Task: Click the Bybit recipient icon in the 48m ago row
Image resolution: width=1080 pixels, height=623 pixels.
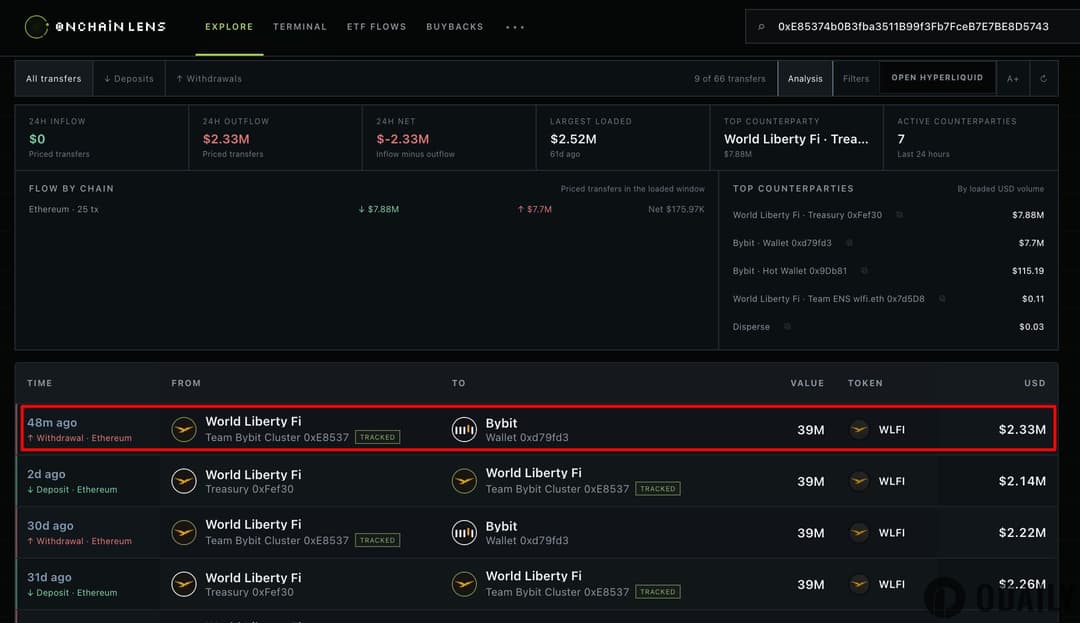Action: tap(464, 430)
